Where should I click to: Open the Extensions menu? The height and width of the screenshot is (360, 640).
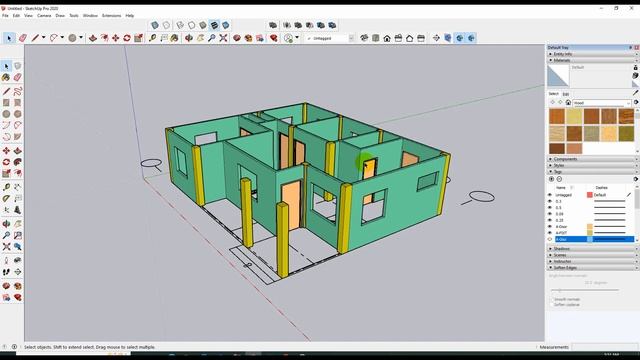tap(111, 16)
